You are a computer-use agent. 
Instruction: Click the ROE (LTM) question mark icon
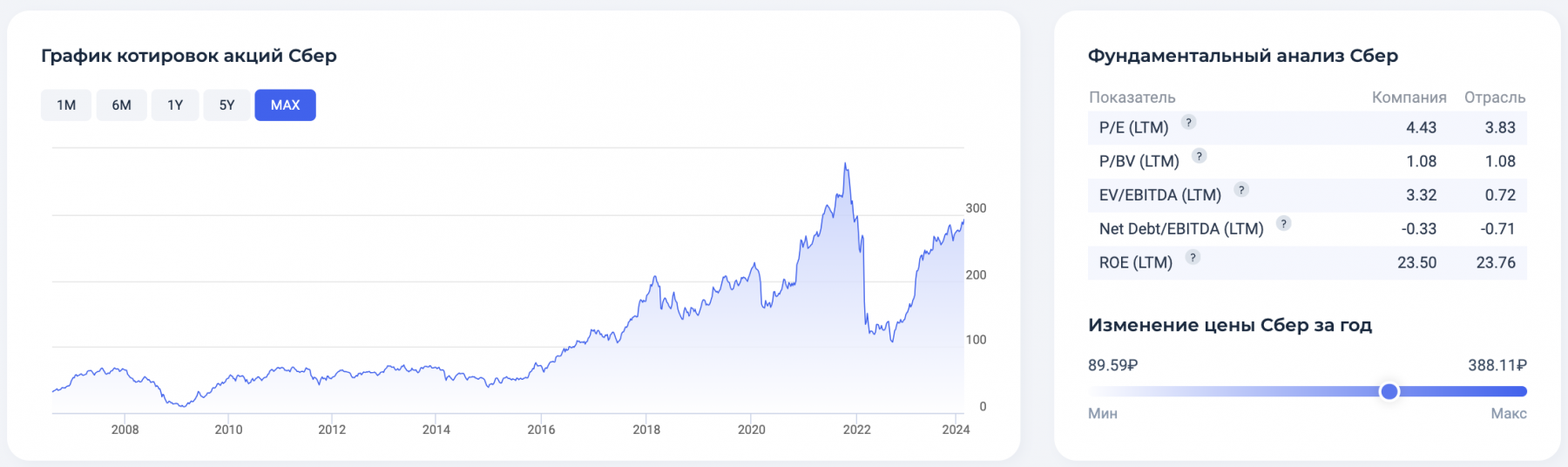click(1193, 257)
